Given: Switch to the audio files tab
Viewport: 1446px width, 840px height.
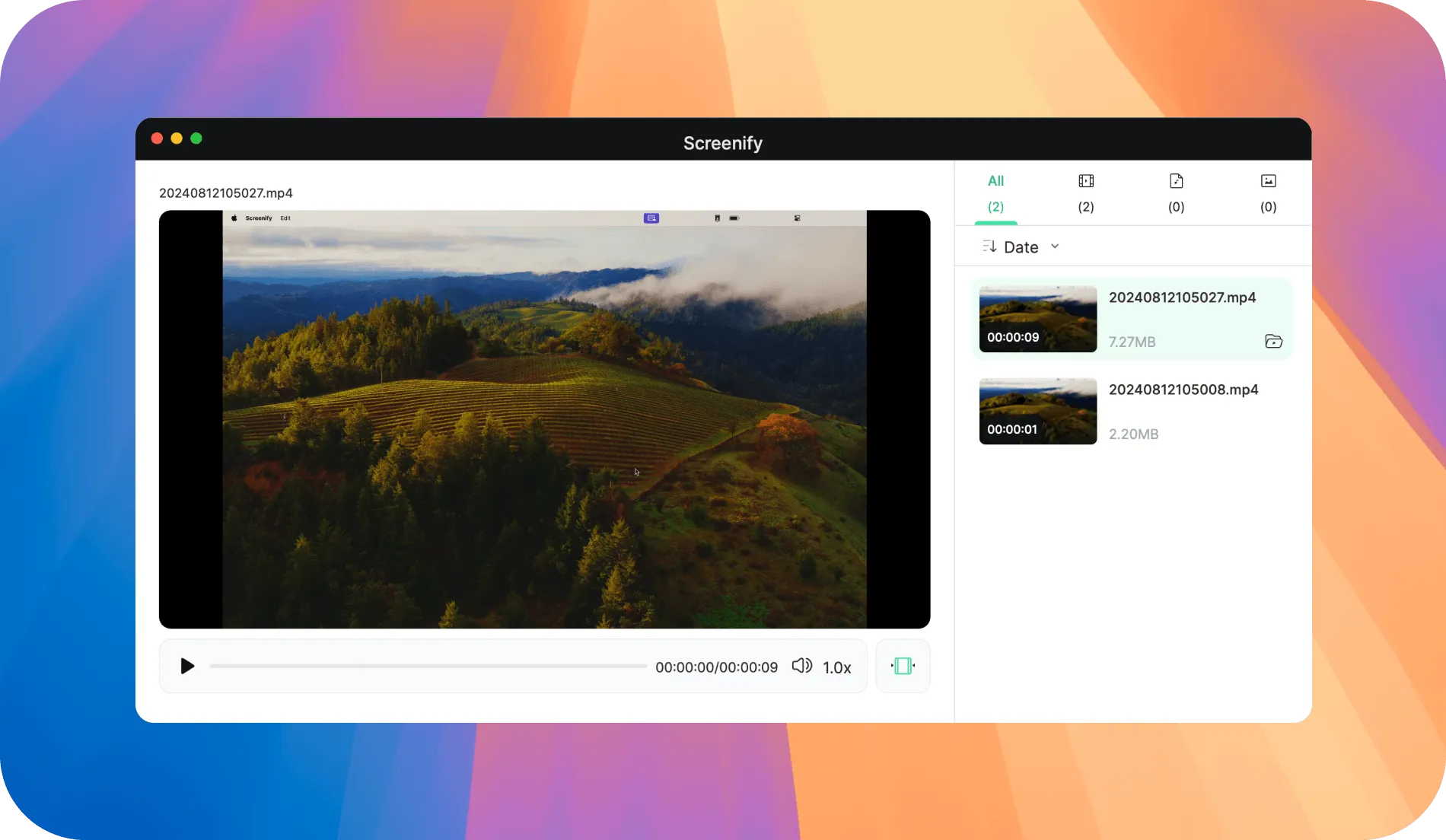Looking at the screenshot, I should tap(1177, 193).
